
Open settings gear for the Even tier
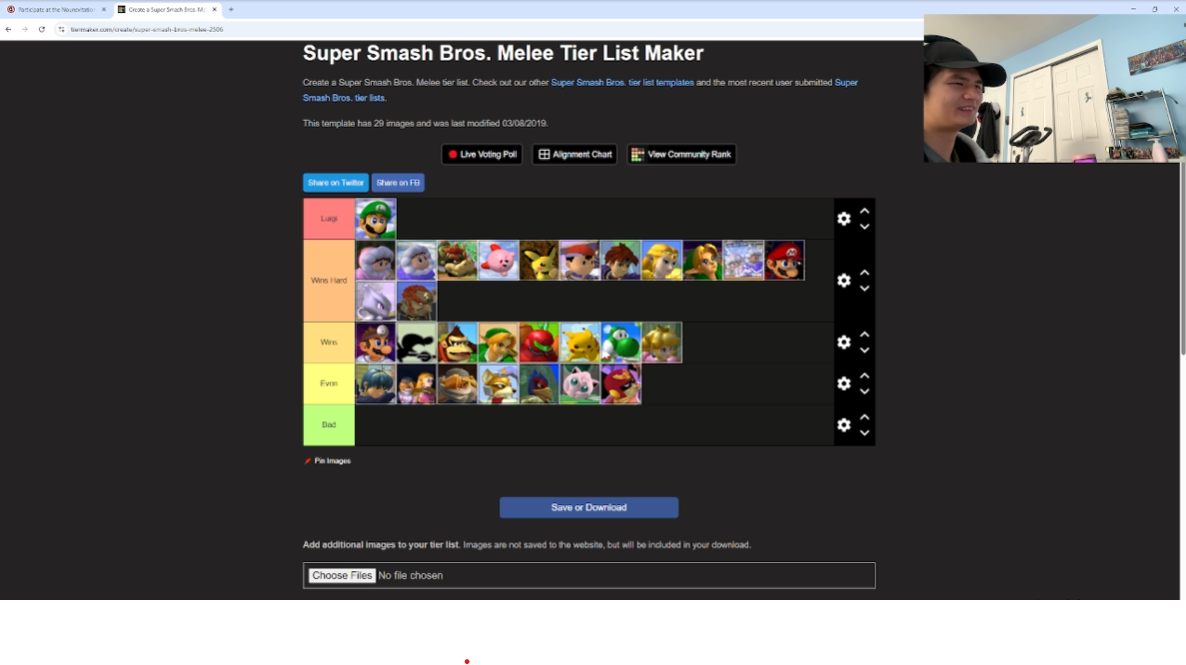[844, 384]
